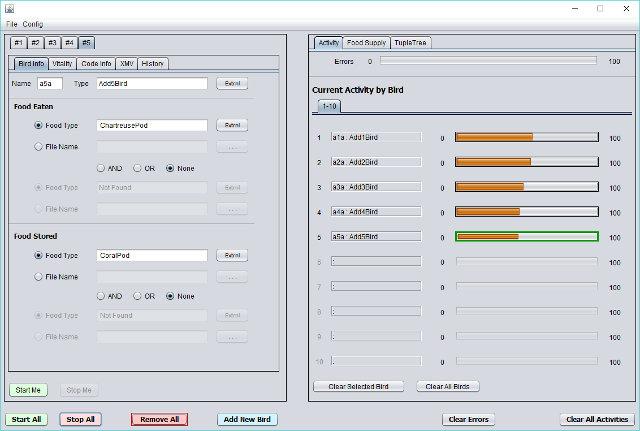Image resolution: width=640 pixels, height=431 pixels.
Task: Click activity bar for a1a : Add1Bird
Action: click(527, 137)
